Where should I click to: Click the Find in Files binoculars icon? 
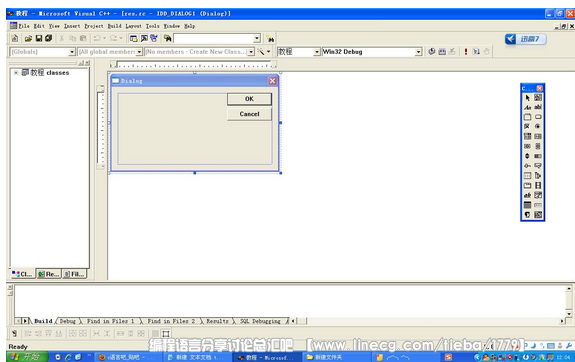[x=167, y=38]
